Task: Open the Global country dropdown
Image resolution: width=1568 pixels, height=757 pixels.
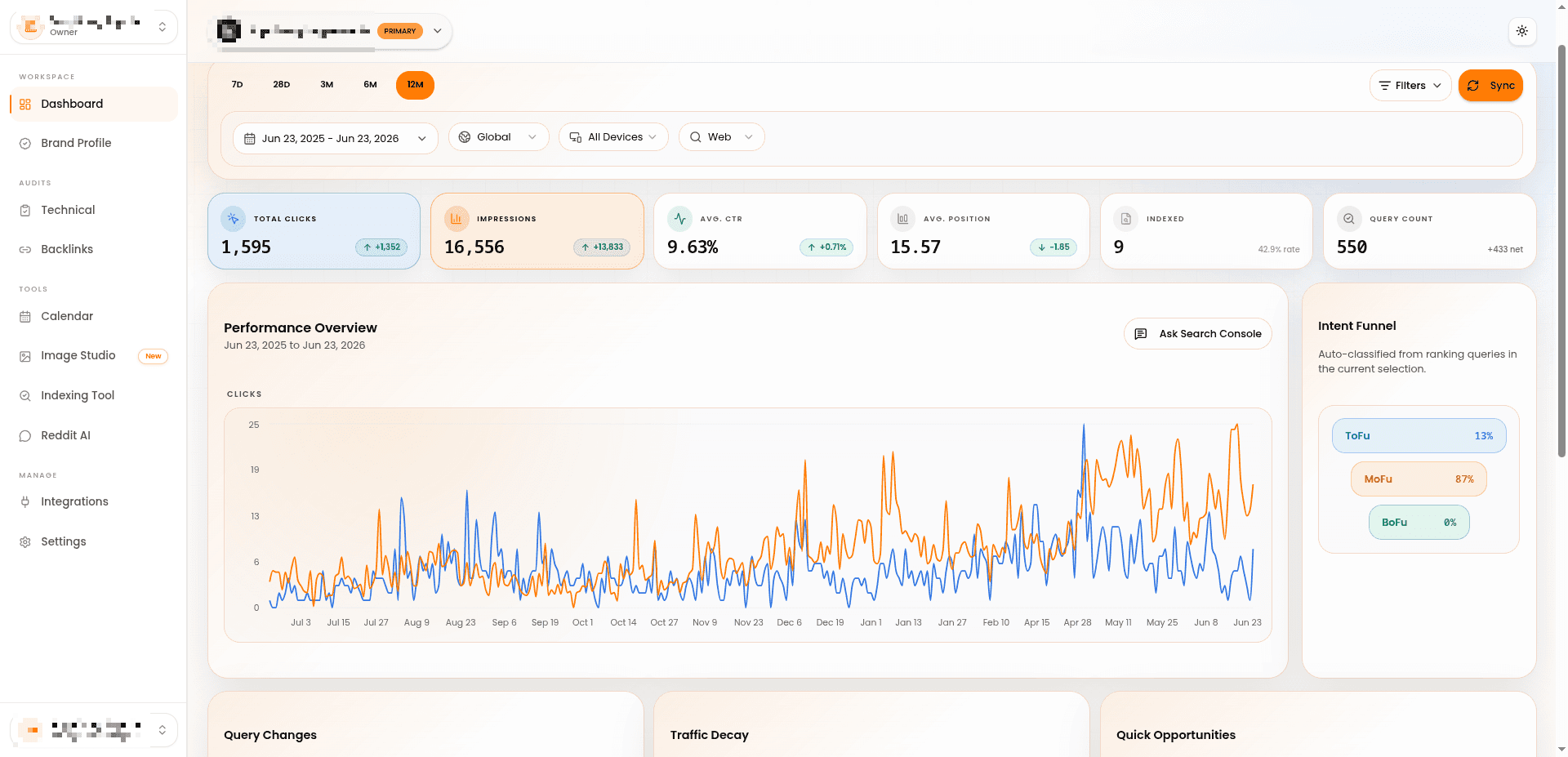Action: 498,137
